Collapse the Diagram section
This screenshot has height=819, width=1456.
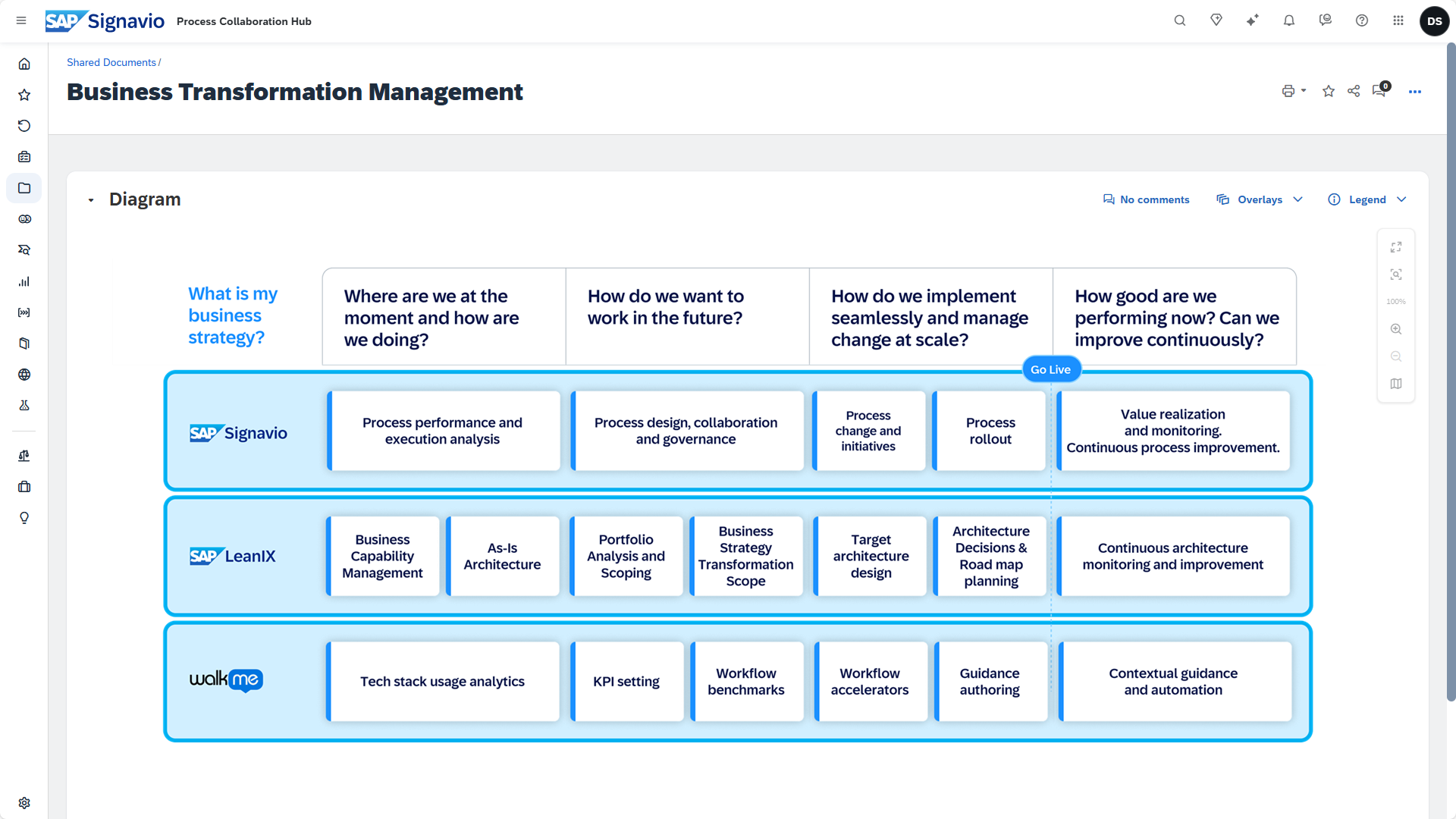(91, 199)
